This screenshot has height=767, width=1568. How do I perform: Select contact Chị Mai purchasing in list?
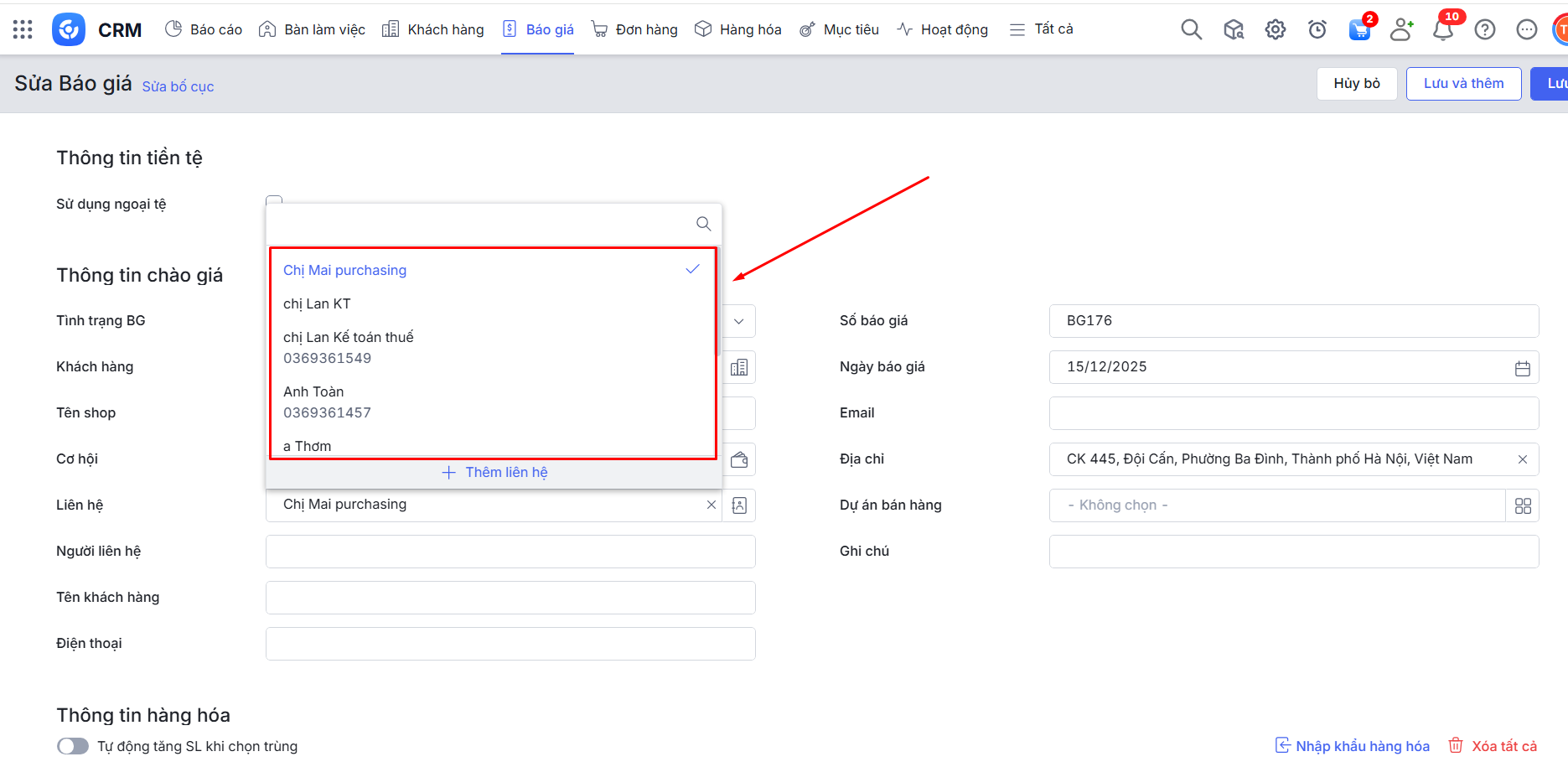tap(344, 270)
